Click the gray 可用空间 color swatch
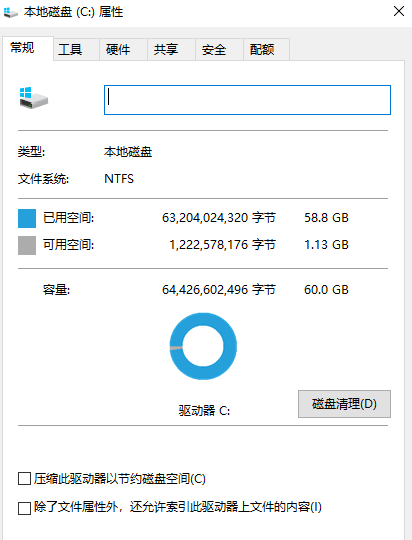The height and width of the screenshot is (540, 412). tap(27, 245)
